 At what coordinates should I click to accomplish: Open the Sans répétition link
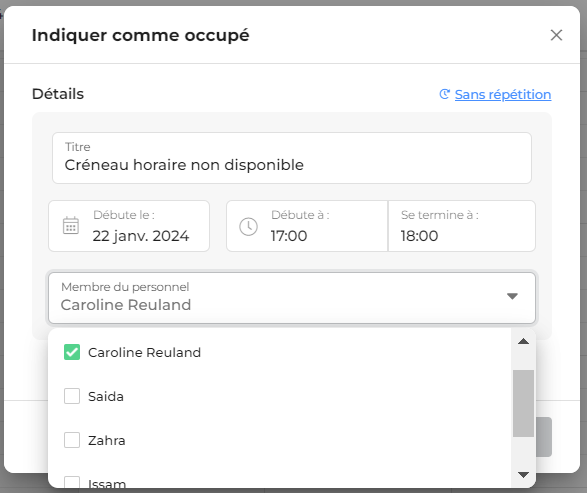(x=503, y=94)
